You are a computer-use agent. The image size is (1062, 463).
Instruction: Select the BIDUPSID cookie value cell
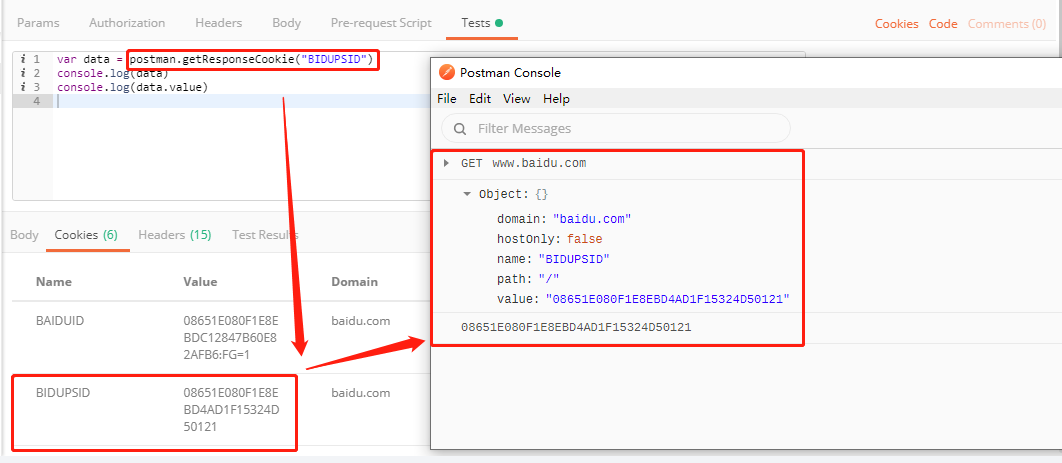pyautogui.click(x=232, y=410)
